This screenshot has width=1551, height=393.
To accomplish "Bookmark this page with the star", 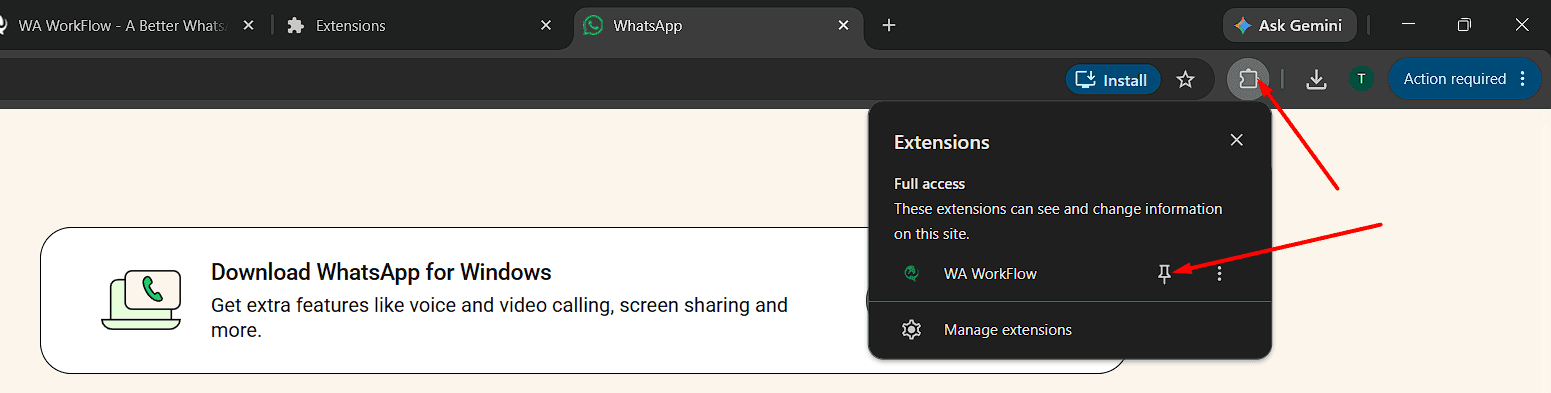I will 1185,79.
